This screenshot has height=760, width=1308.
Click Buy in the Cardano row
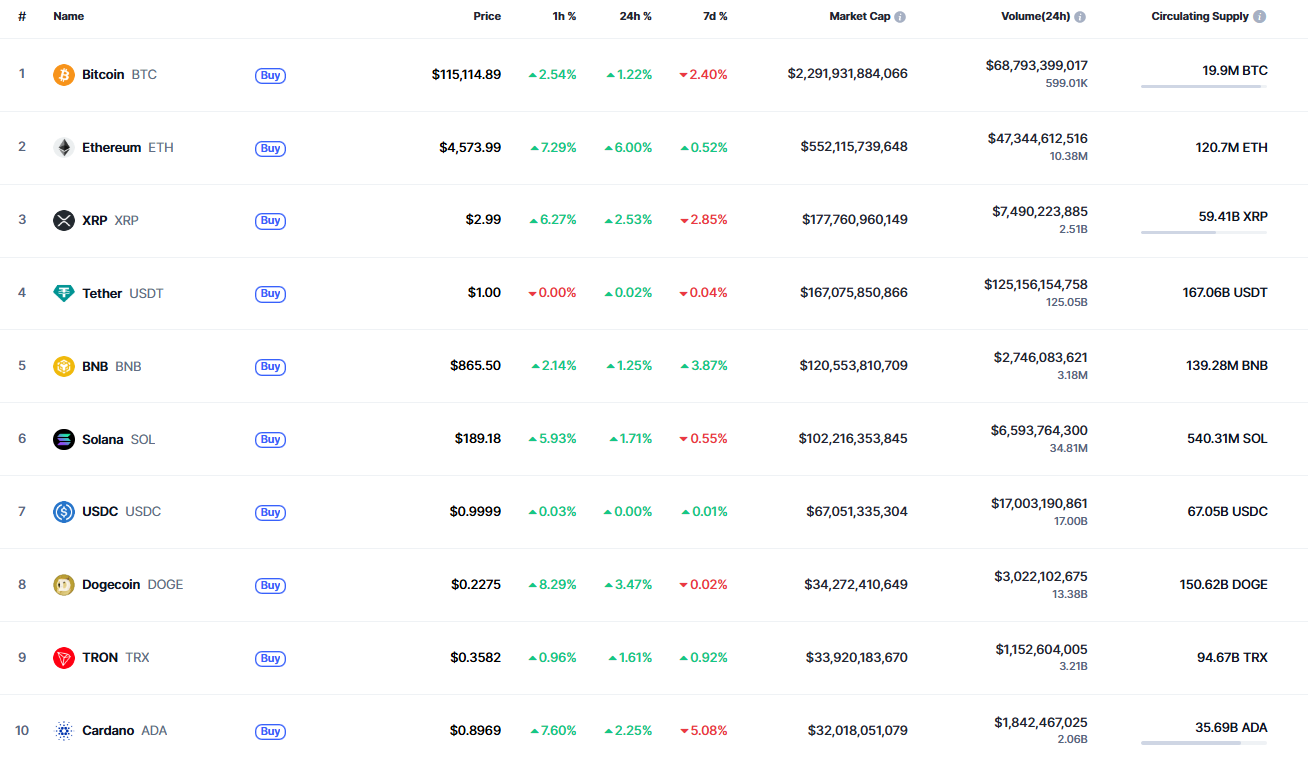[270, 731]
